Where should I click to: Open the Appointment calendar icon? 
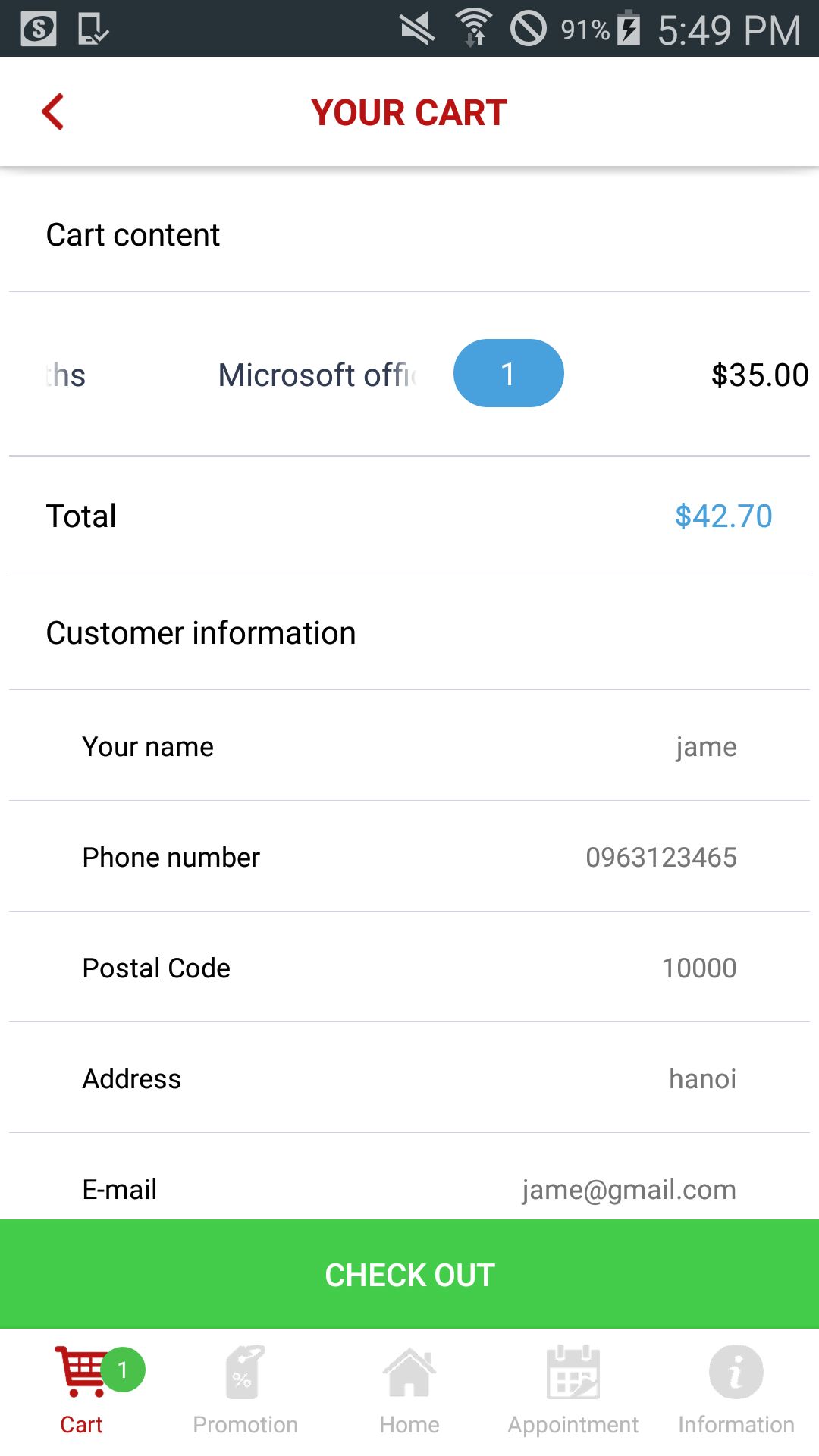coord(573,1373)
